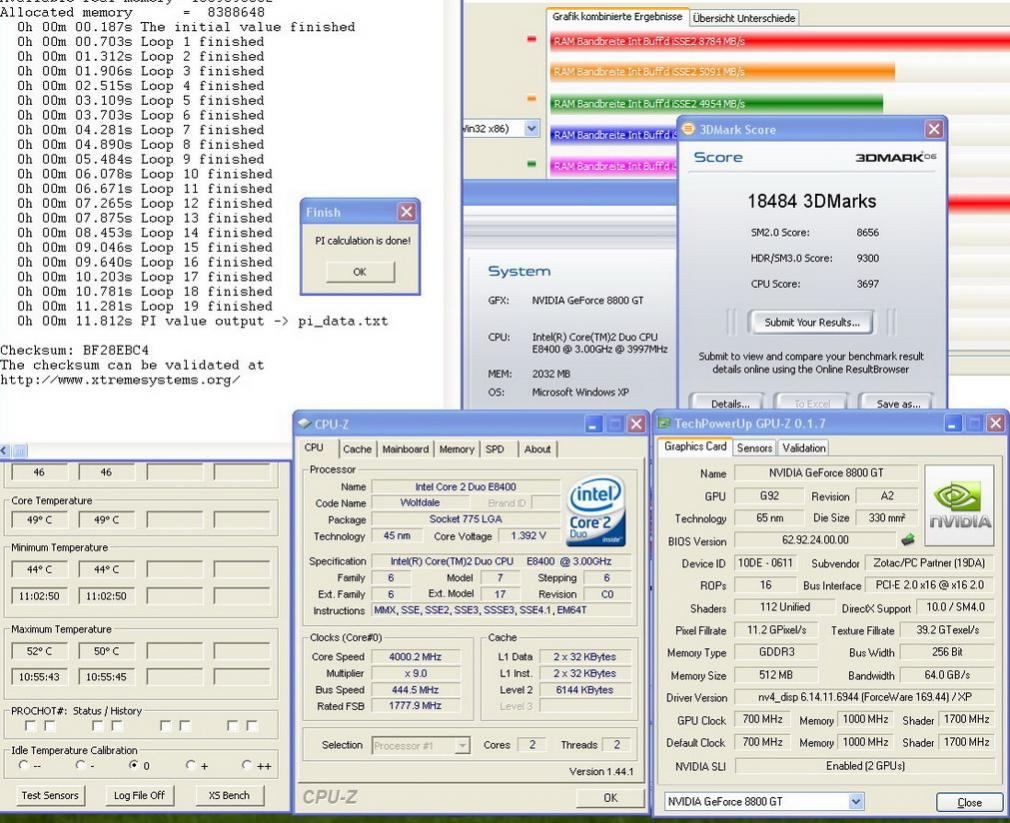Click OK in the PI calculation Finish dialog
1010x823 pixels.
(360, 272)
